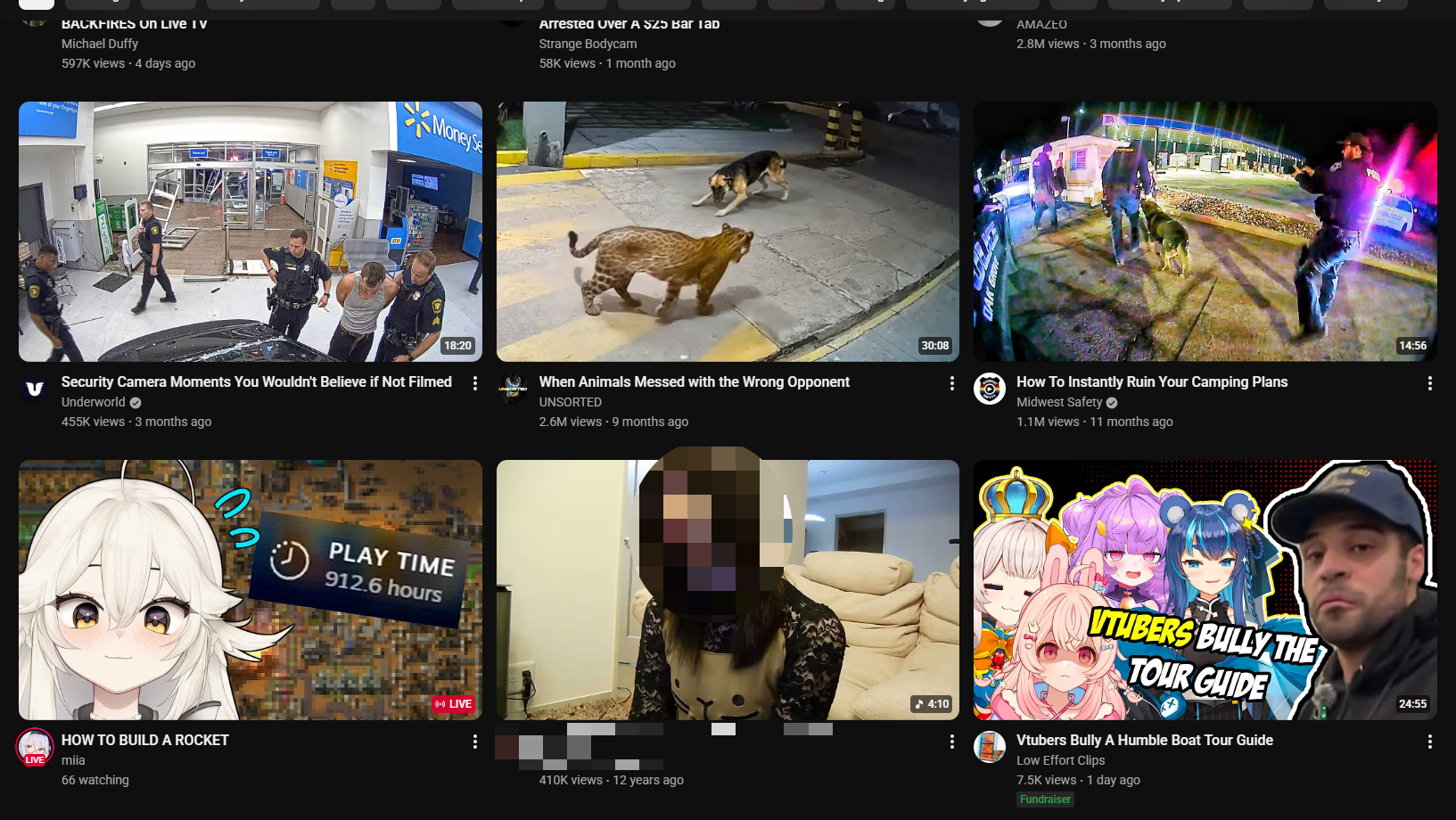Viewport: 1456px width, 820px height.
Task: Open the UNSORTED channel avatar
Action: [x=513, y=389]
